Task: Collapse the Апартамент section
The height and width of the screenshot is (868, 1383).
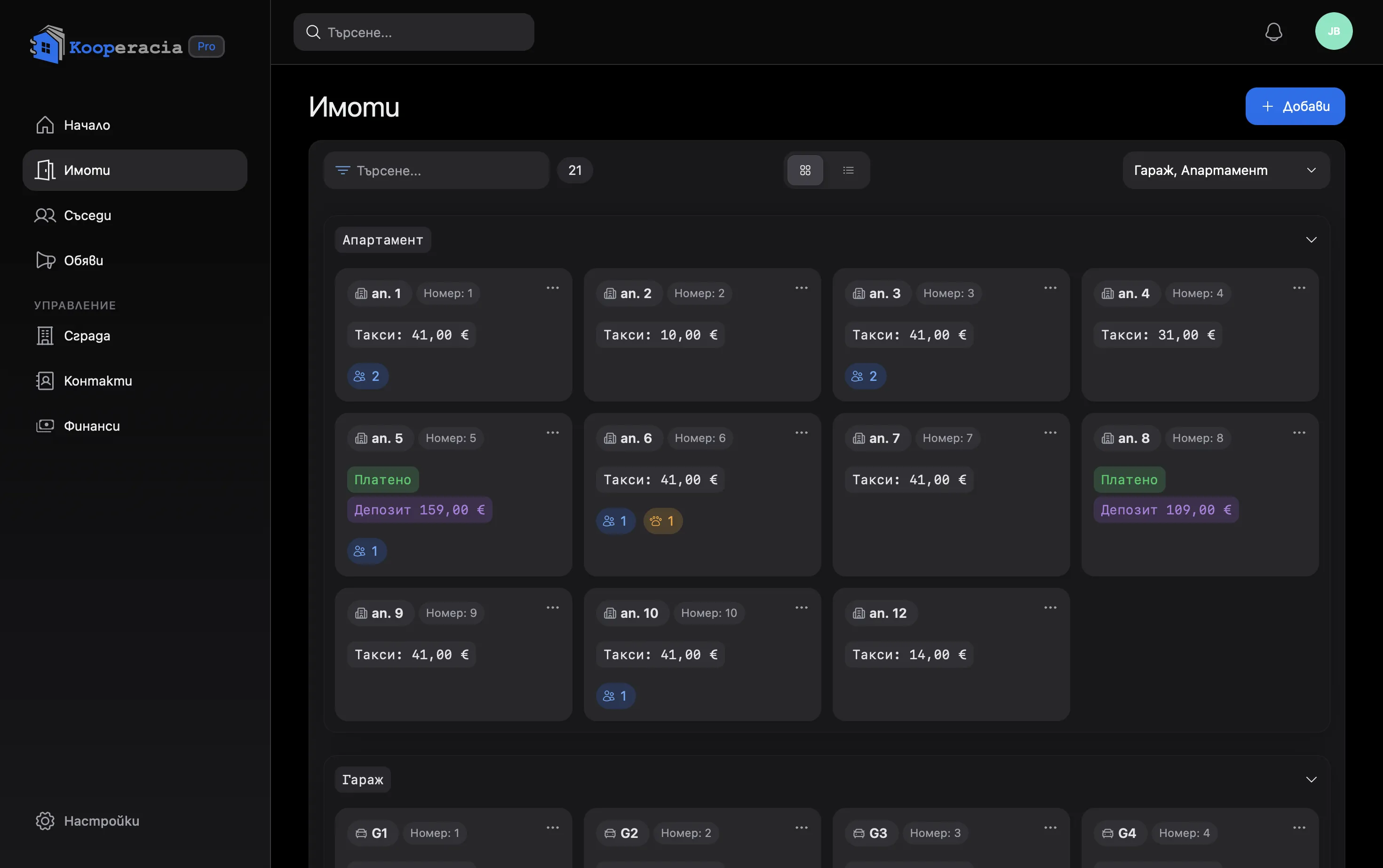Action: (1311, 239)
